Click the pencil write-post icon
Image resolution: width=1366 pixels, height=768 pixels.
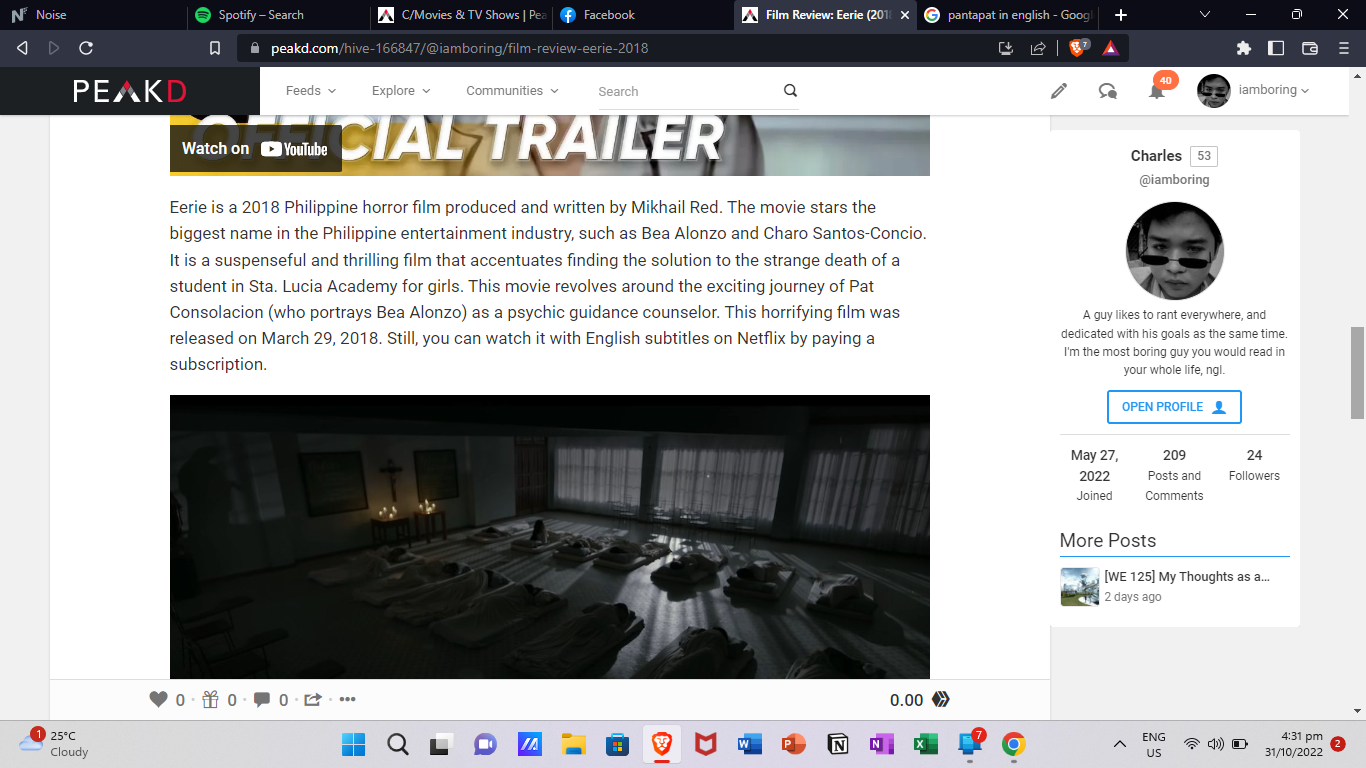click(x=1059, y=91)
